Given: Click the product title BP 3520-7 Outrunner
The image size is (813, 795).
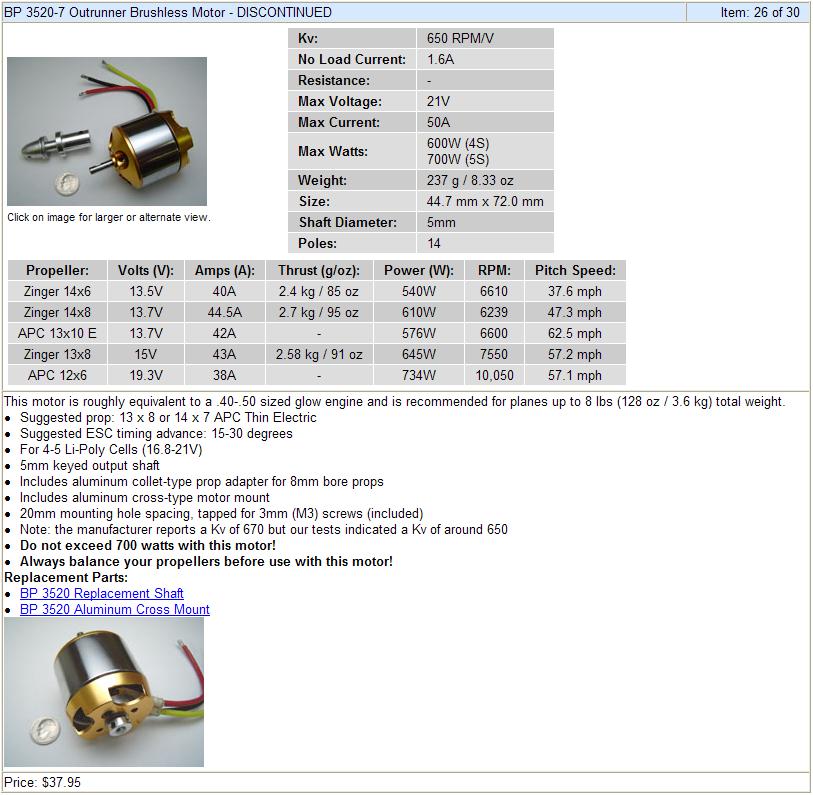Looking at the screenshot, I should click(167, 12).
